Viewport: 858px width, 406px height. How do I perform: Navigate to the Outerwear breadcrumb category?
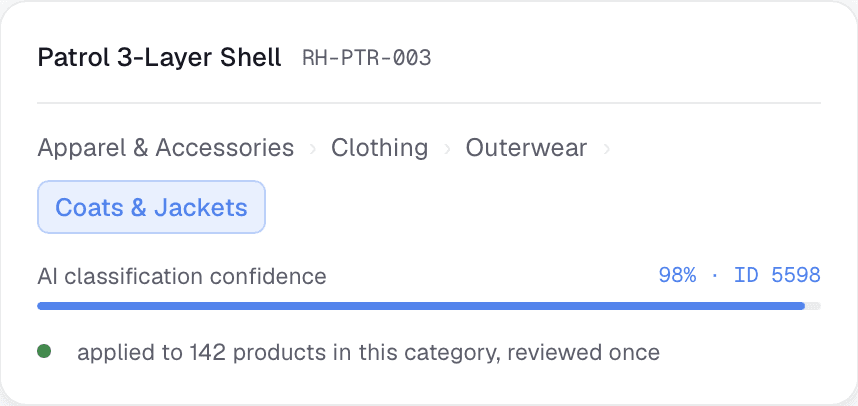click(x=526, y=148)
